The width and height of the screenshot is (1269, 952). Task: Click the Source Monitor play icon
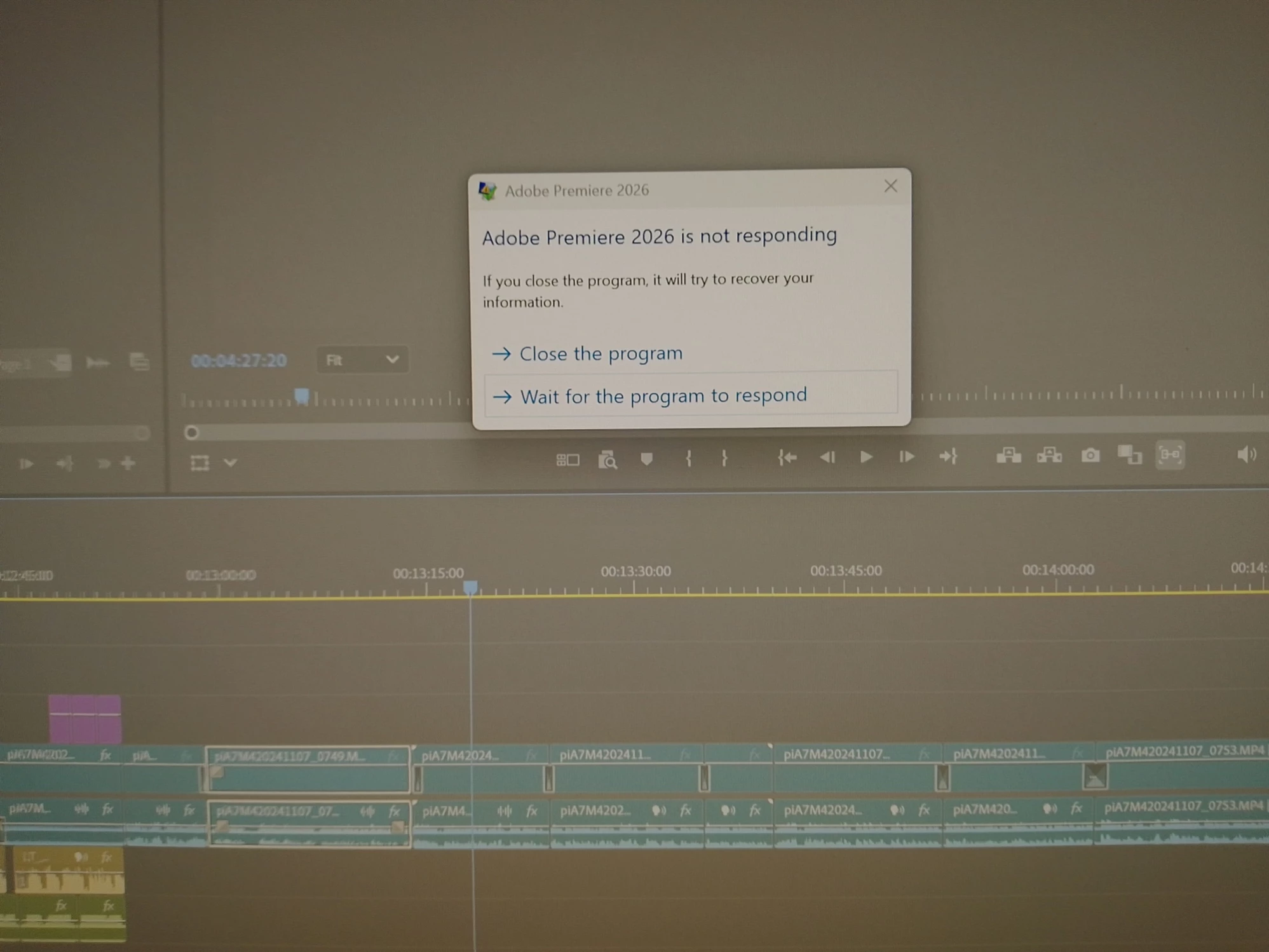26,464
